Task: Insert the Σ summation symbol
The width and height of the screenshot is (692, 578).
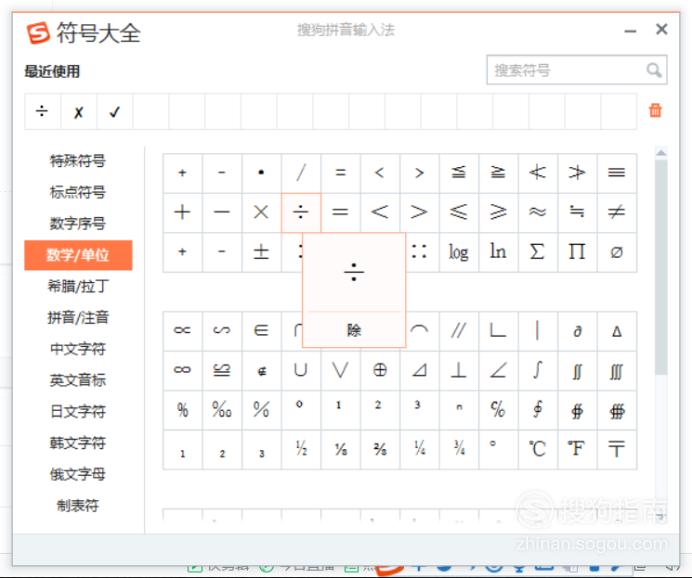Action: [538, 252]
